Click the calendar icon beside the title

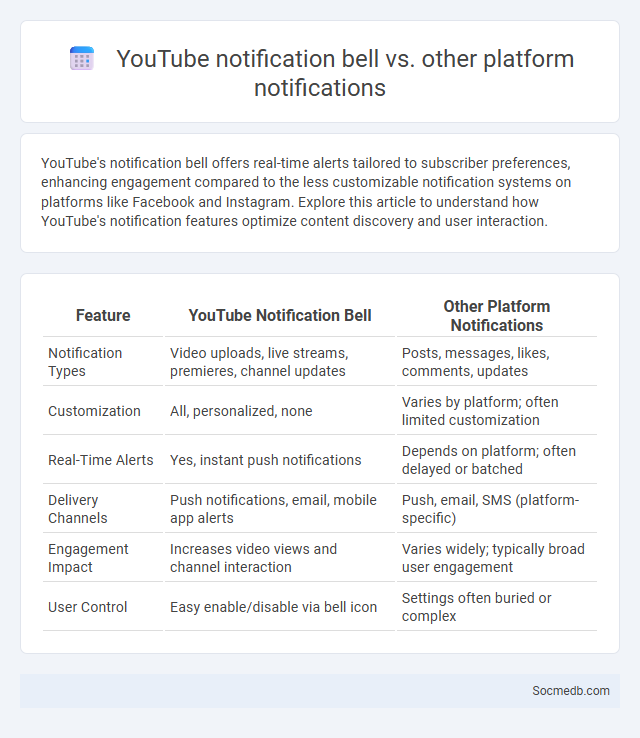coord(82,58)
